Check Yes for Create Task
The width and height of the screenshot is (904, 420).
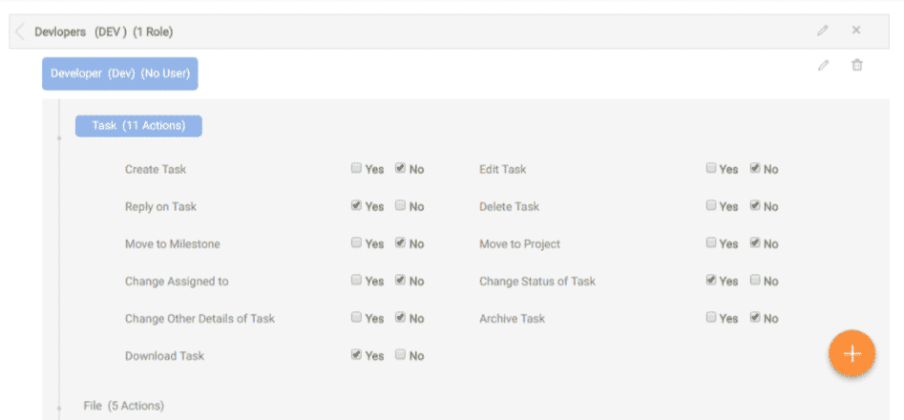(357, 169)
